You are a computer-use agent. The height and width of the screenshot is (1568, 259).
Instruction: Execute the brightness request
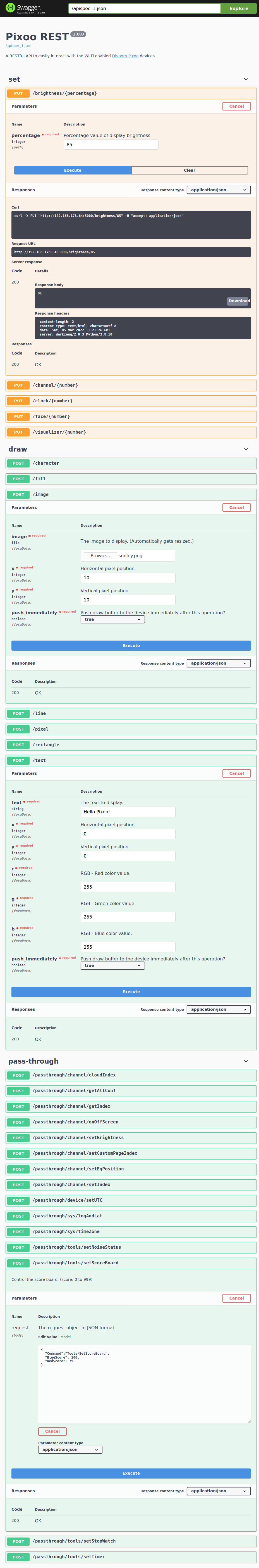pyautogui.click(x=73, y=171)
